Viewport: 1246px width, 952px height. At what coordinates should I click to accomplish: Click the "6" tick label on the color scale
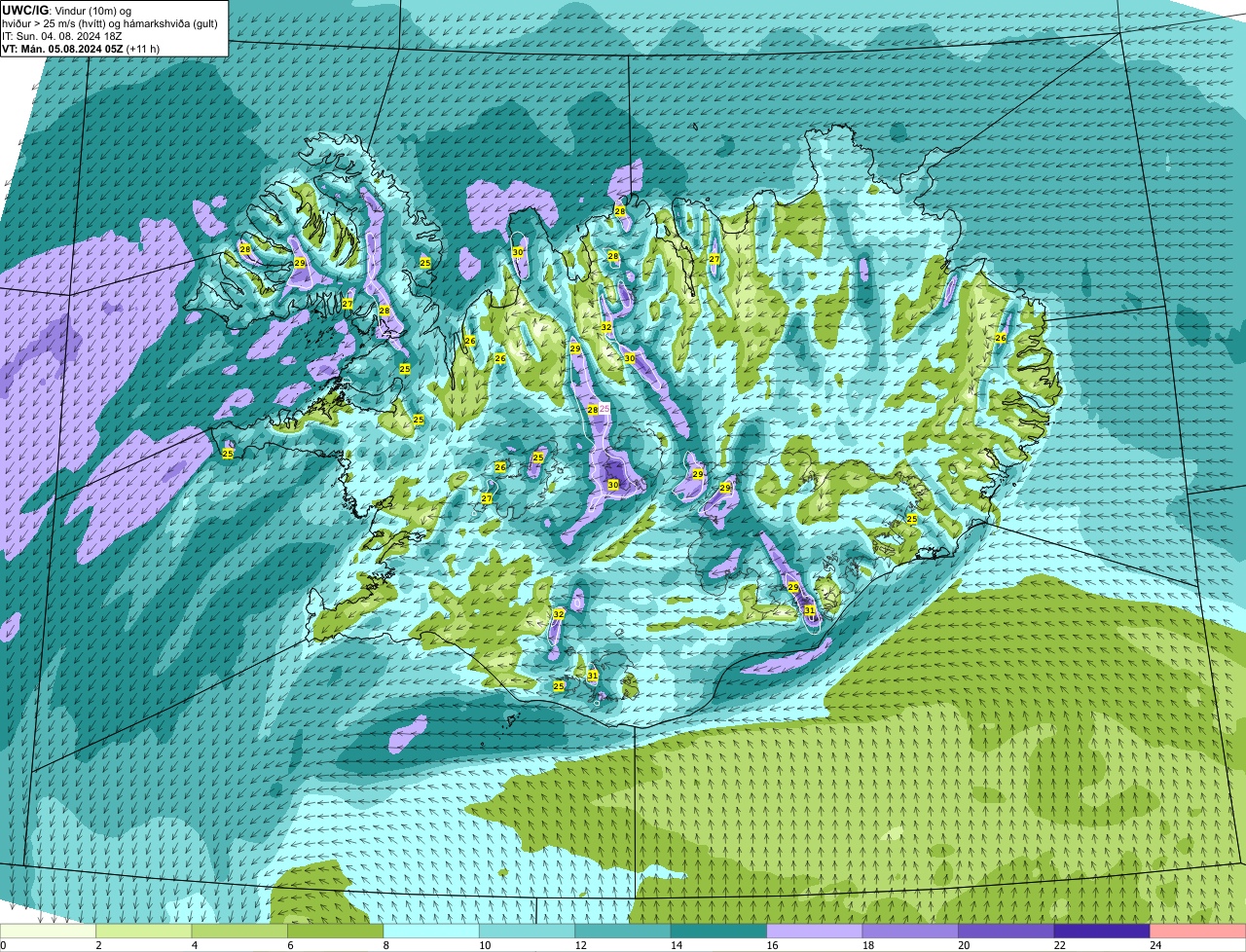coord(288,945)
